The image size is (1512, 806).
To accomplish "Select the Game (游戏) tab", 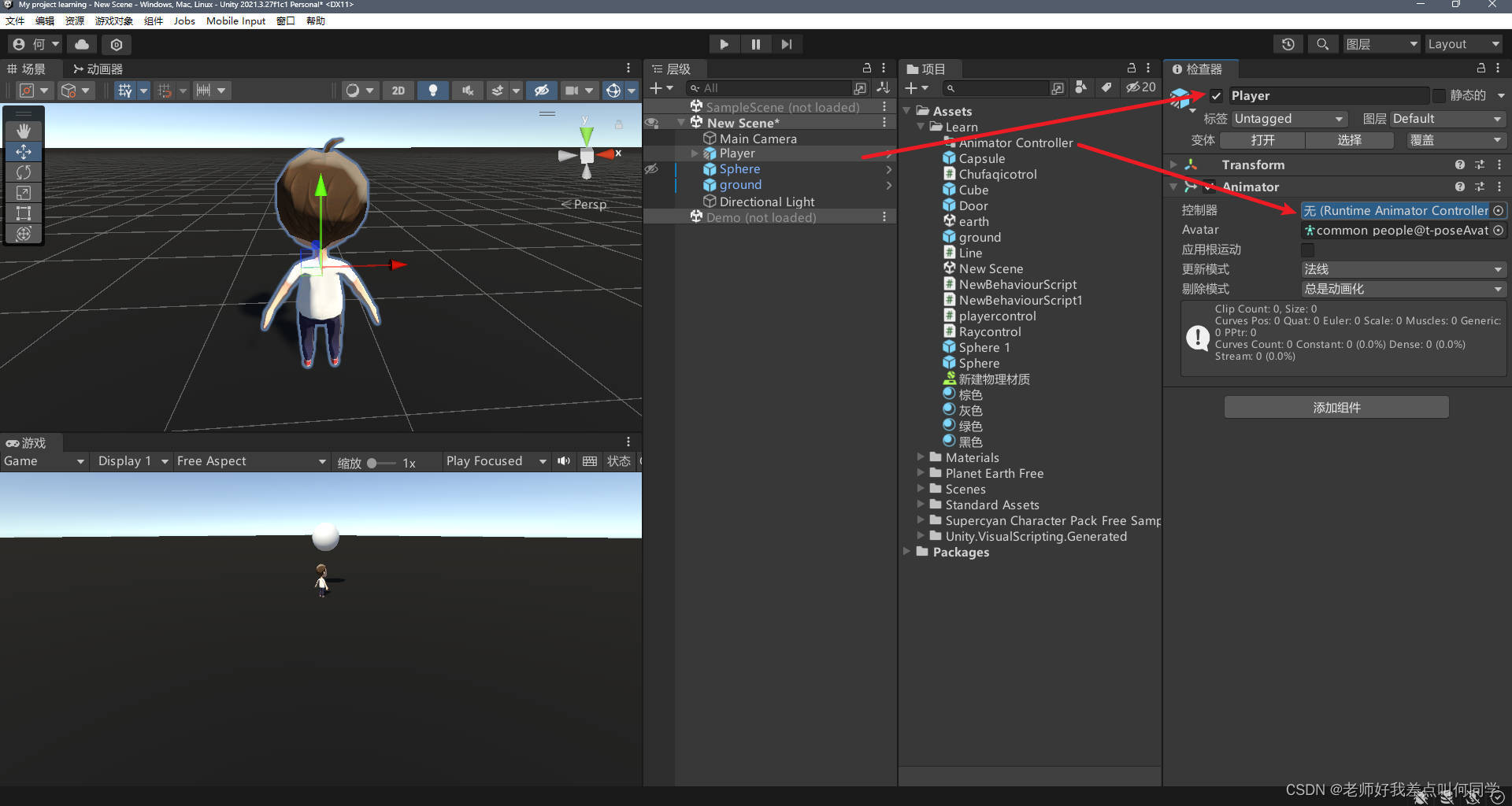I will coord(26,443).
